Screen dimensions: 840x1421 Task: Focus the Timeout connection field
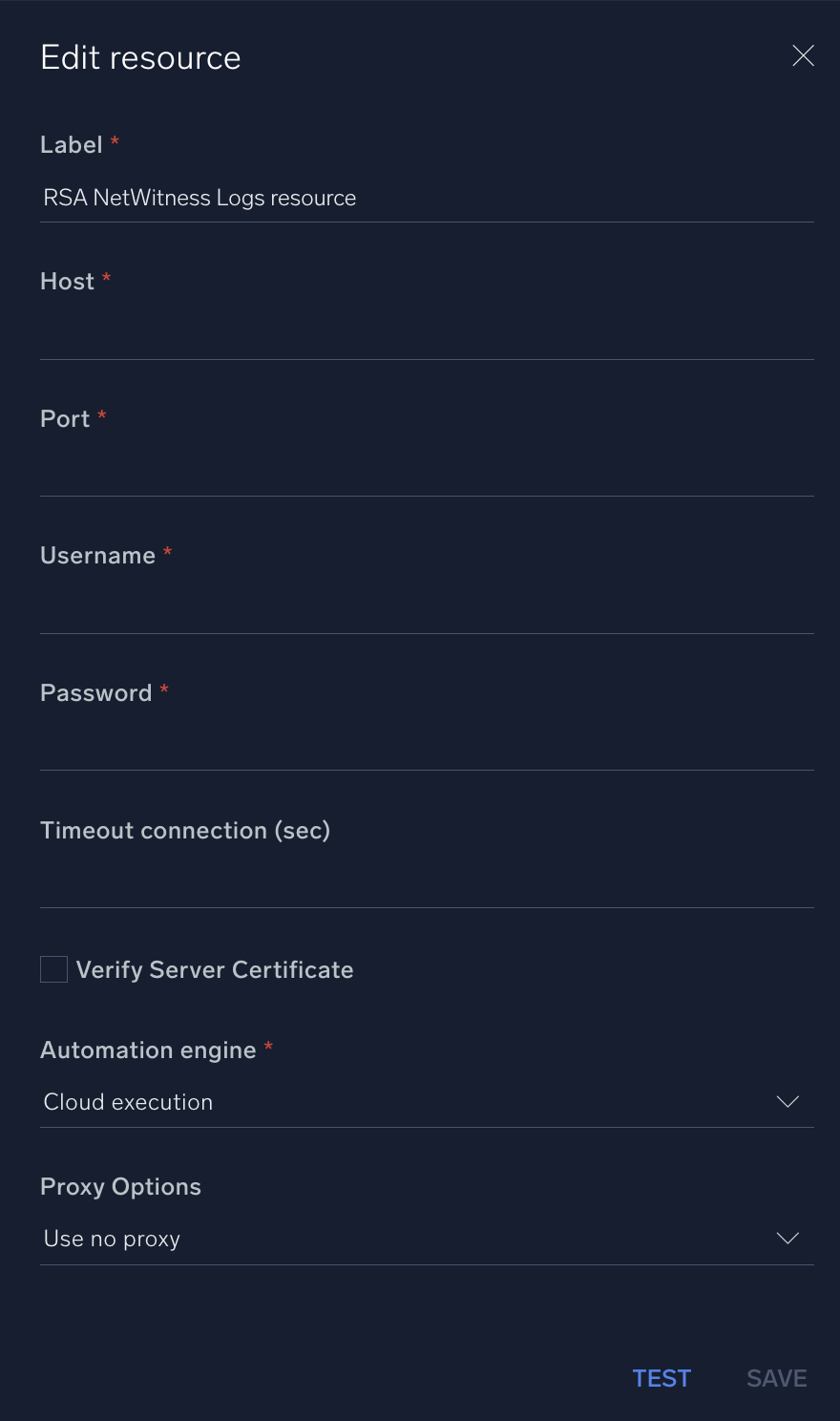point(427,883)
